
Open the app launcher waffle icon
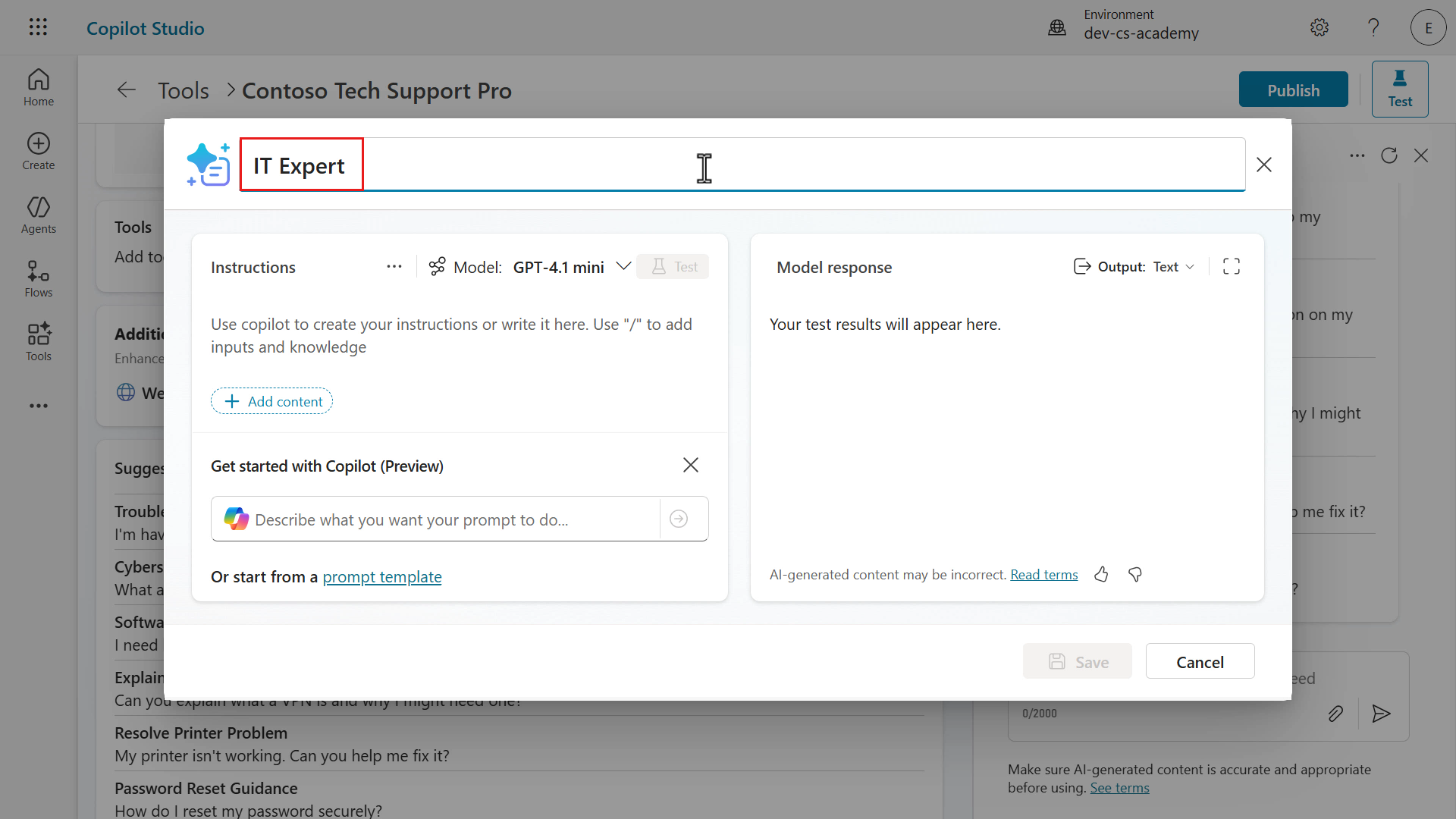[x=38, y=27]
